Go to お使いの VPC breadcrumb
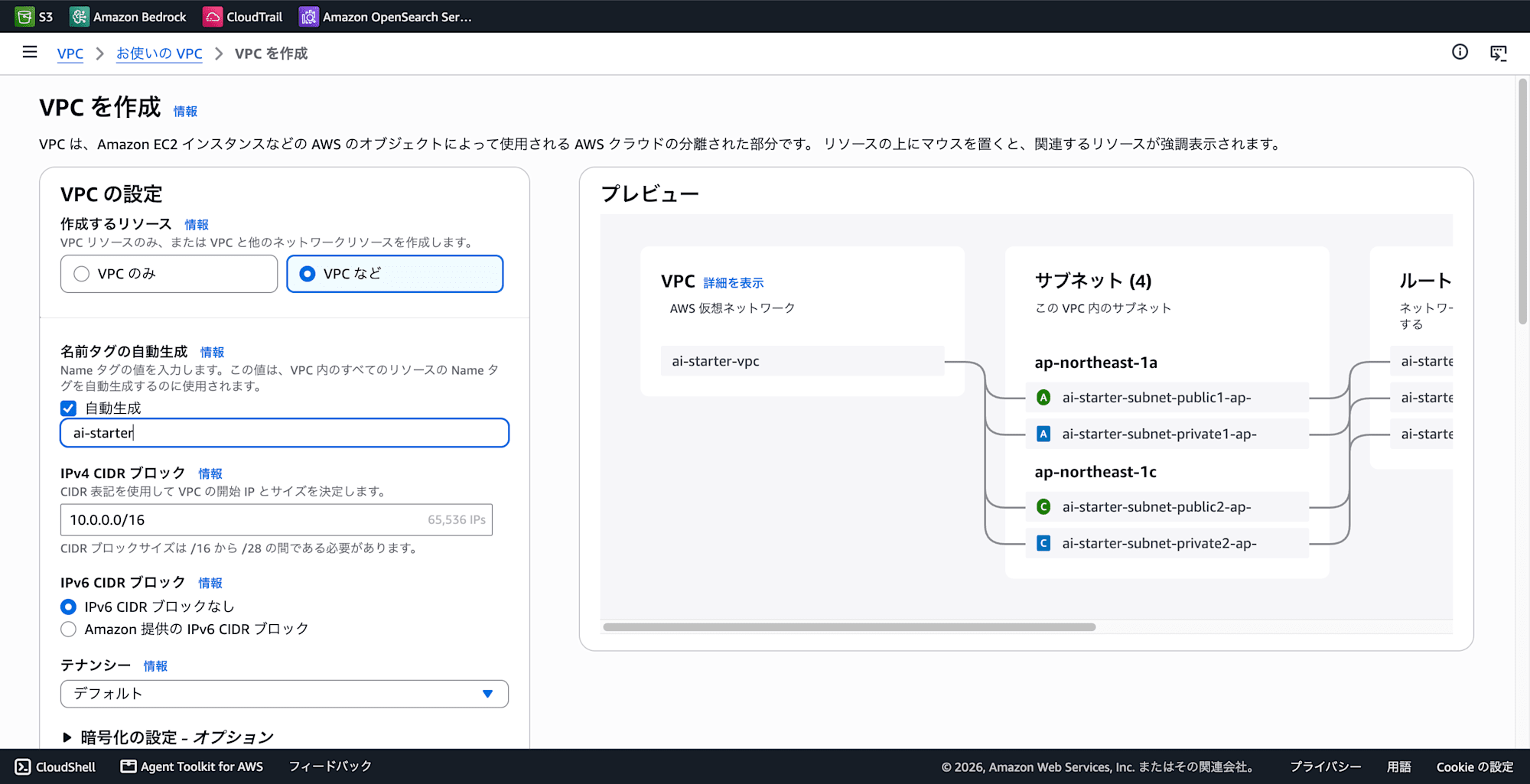 click(x=159, y=54)
